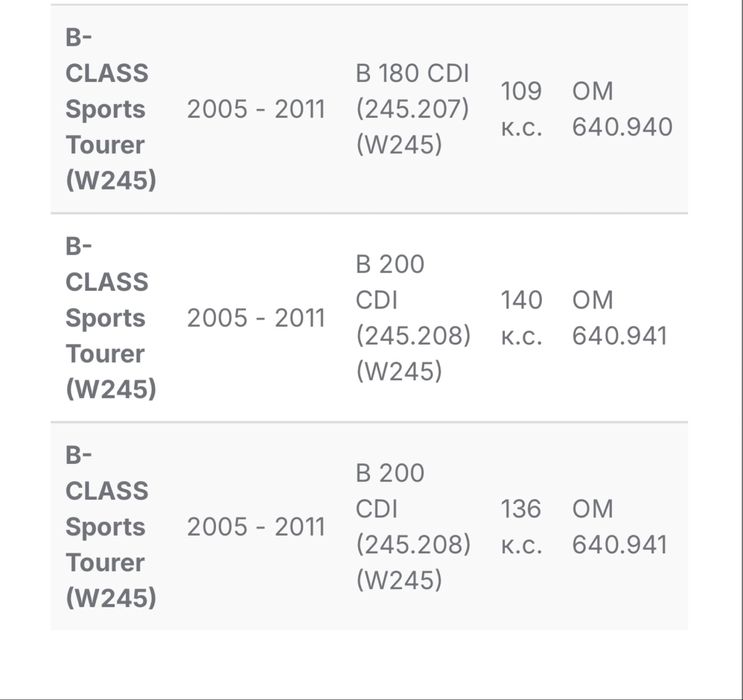The width and height of the screenshot is (743, 700).
Task: Click OM 640.941 in the 136 к.с. row
Action: click(619, 527)
